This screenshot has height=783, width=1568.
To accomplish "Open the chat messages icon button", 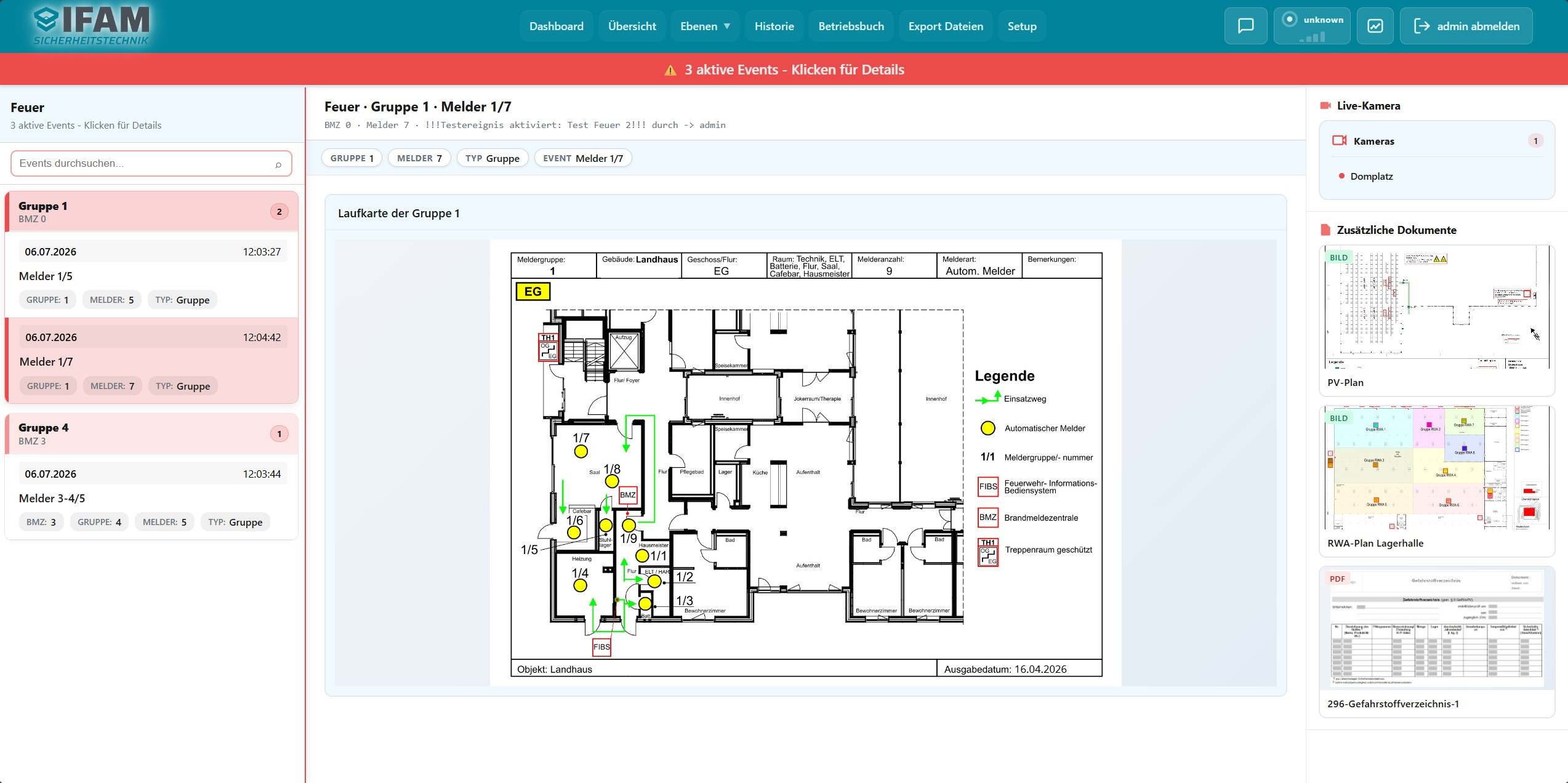I will click(x=1245, y=26).
